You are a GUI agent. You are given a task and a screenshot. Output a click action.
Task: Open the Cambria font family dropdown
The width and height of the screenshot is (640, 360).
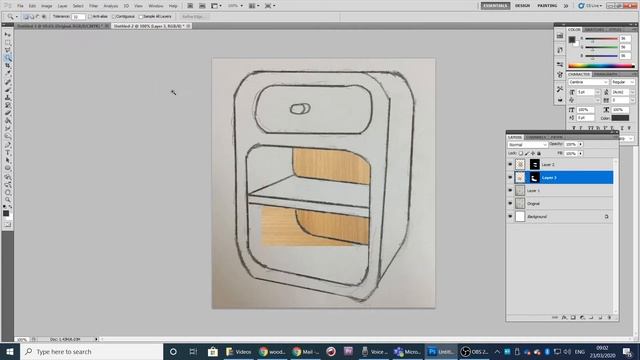[588, 82]
